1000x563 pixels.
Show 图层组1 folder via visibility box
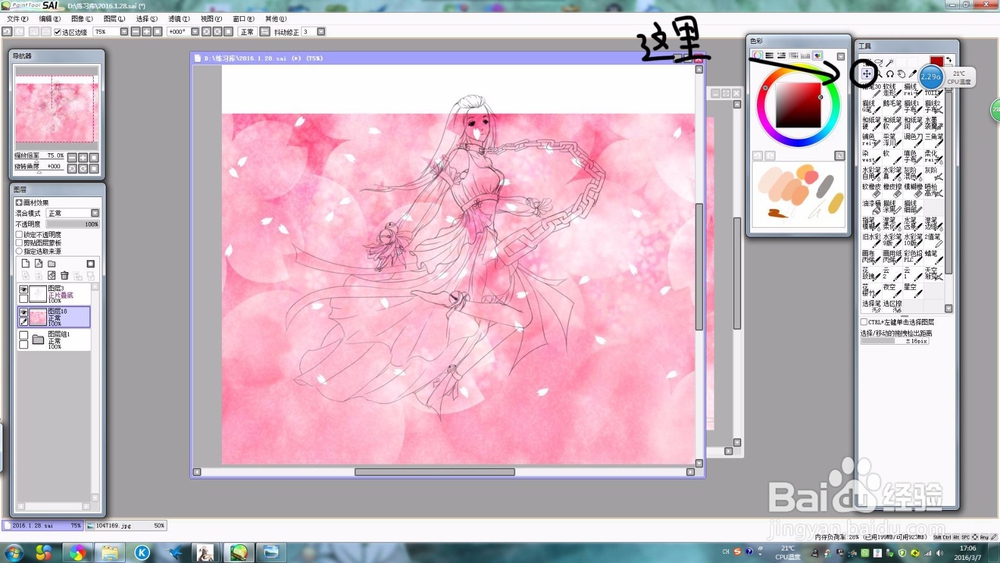point(24,335)
